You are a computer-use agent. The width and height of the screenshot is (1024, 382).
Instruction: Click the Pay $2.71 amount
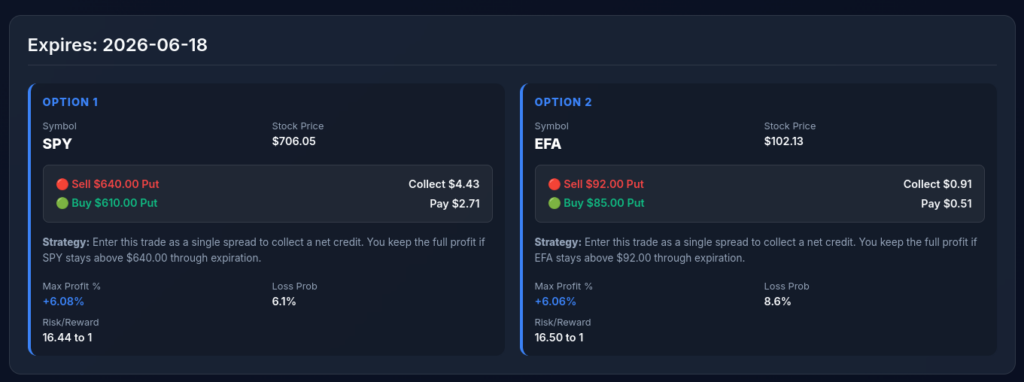coord(455,204)
